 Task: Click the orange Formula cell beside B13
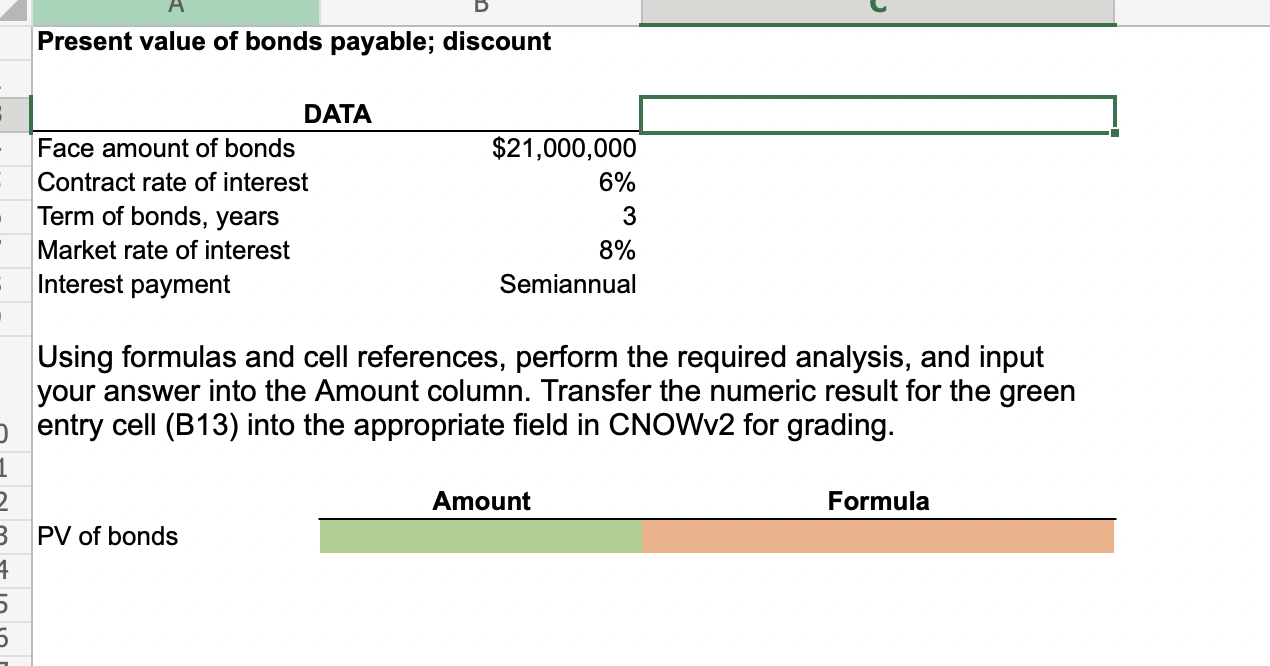click(878, 537)
